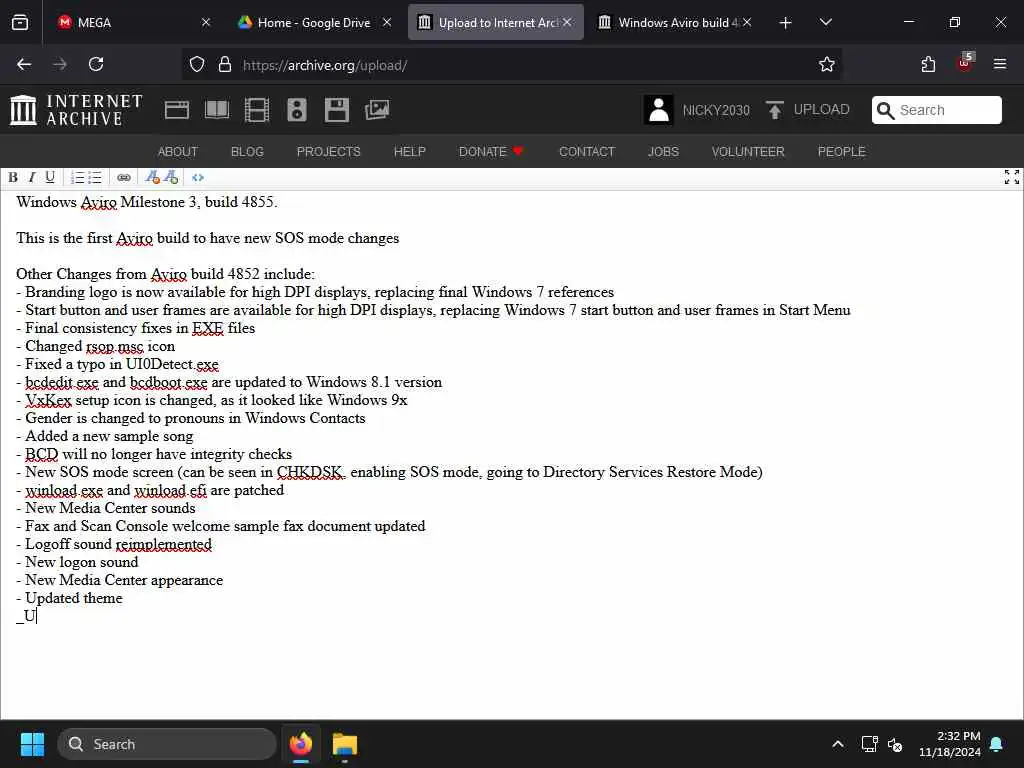Switch to Windows Aviro build tab
1024x768 pixels.
click(673, 22)
